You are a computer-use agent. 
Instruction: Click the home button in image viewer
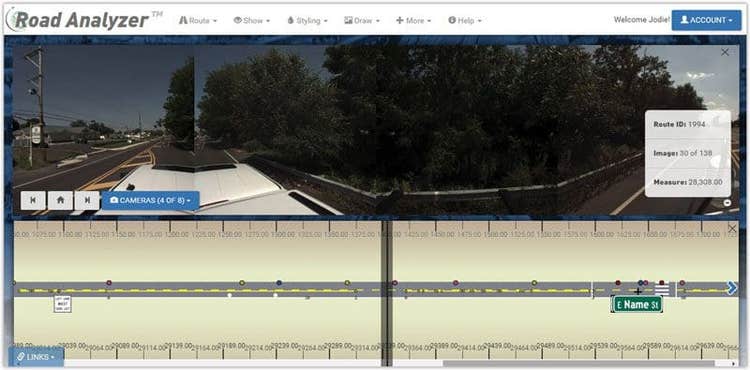point(60,200)
